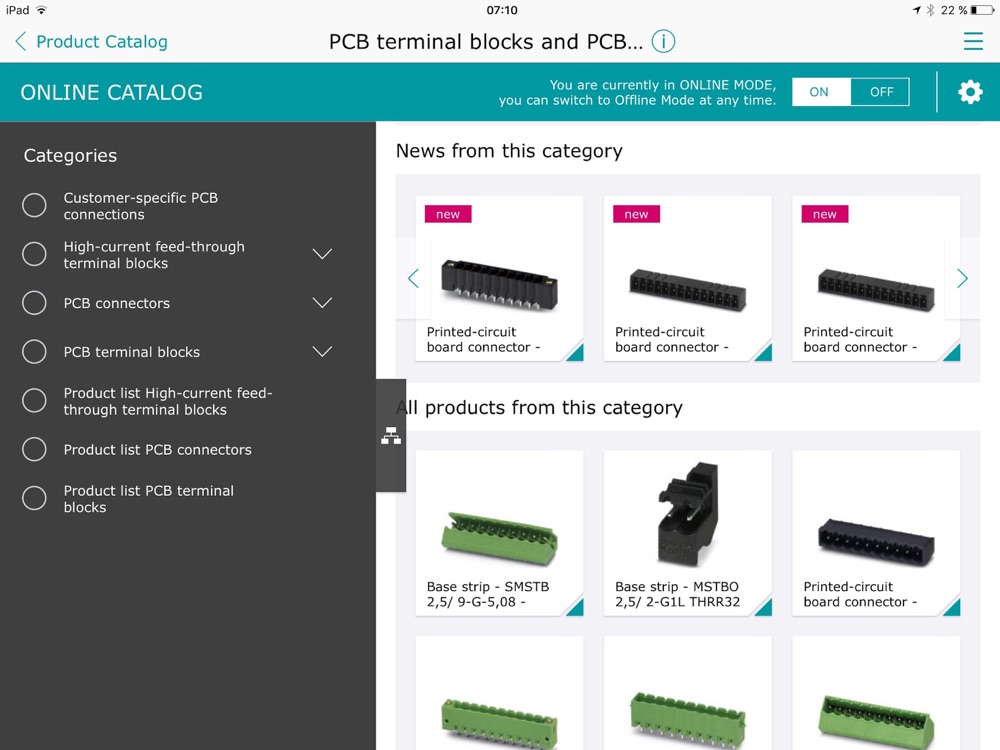Screen dimensions: 1000x750
Task: Open Product list PCB terminal blocks
Action: 149,499
